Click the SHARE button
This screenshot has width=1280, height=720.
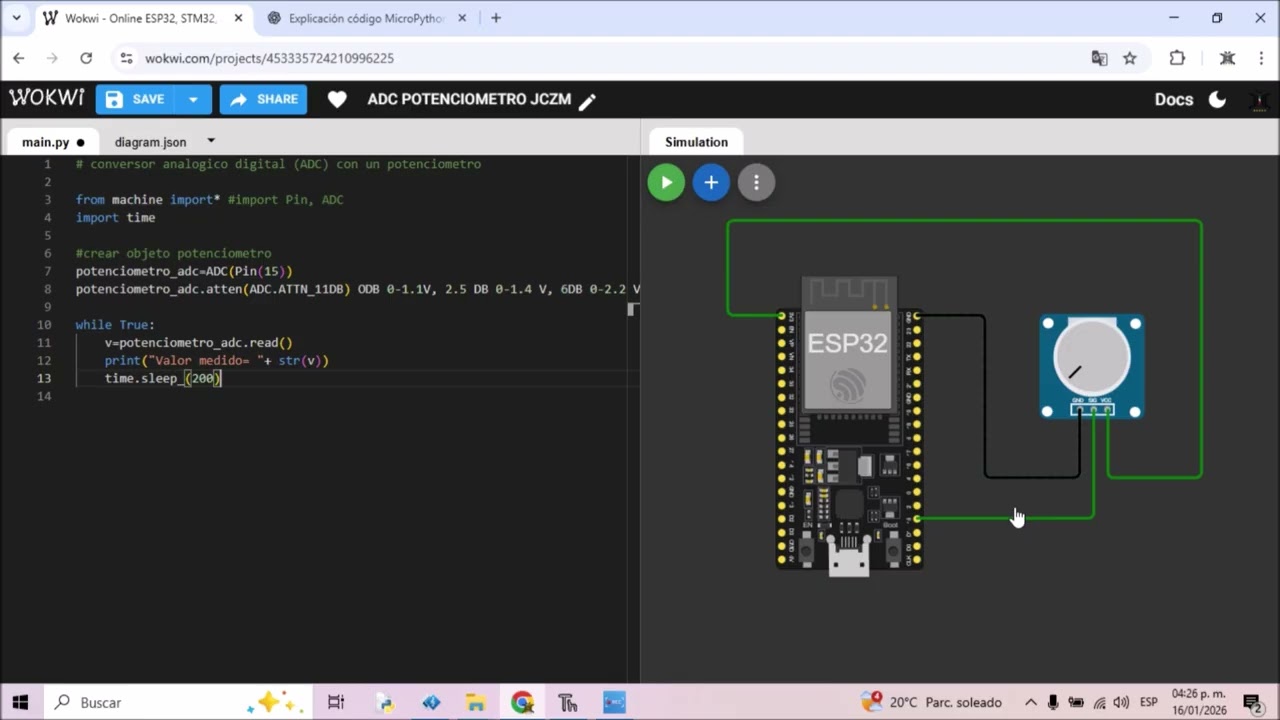tap(263, 99)
